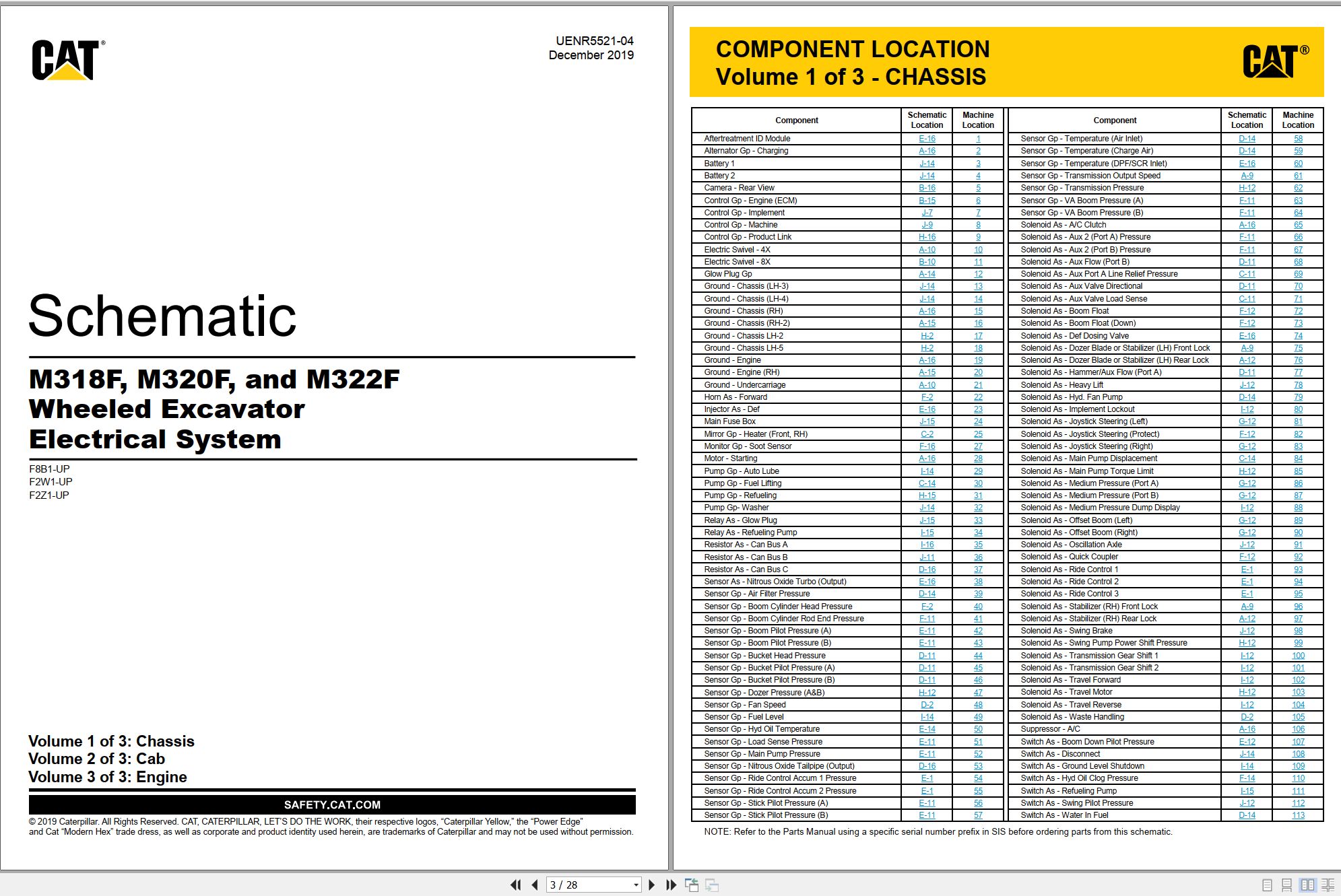Viewport: 1341px width, 896px height.
Task: Open E-14 link for Hyd Oil Temperature
Action: pos(927,729)
